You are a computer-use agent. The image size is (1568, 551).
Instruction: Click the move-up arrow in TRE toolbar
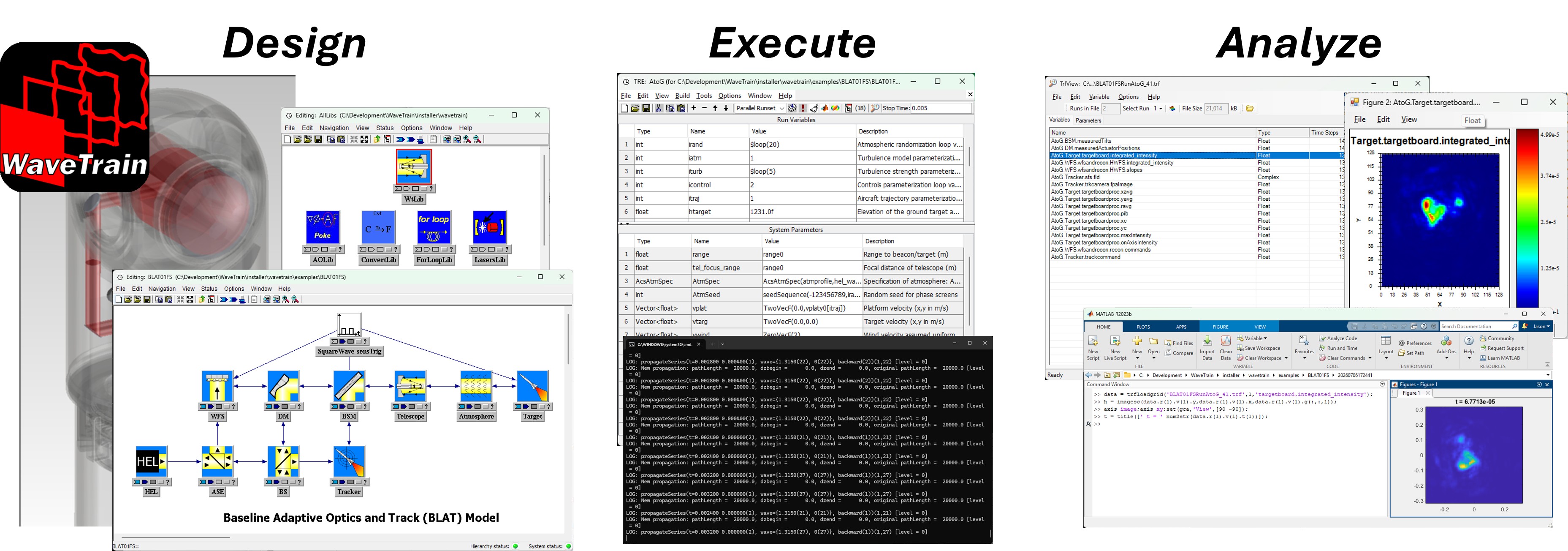tap(715, 108)
